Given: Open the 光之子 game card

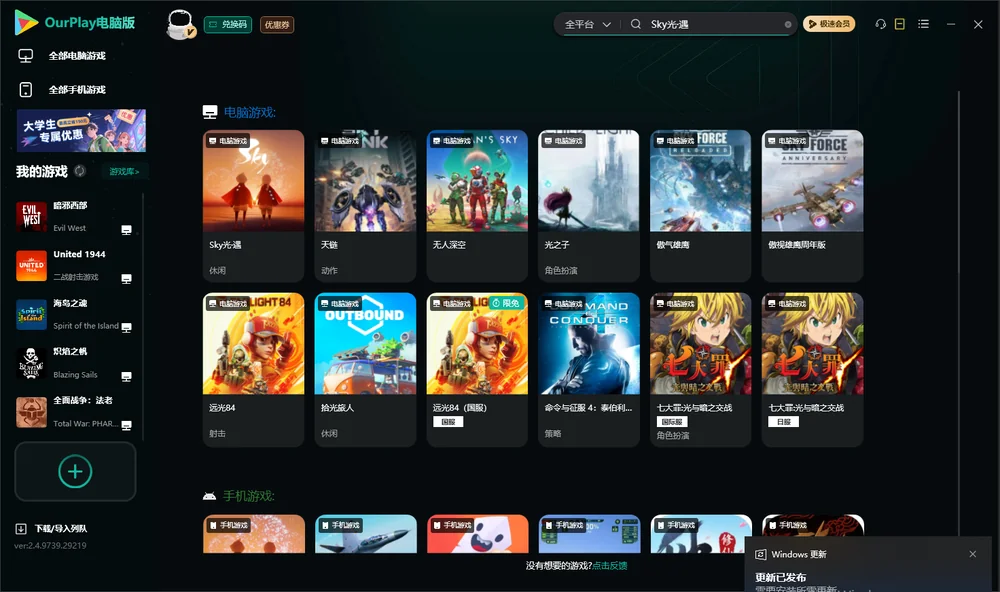Looking at the screenshot, I should tap(589, 205).
